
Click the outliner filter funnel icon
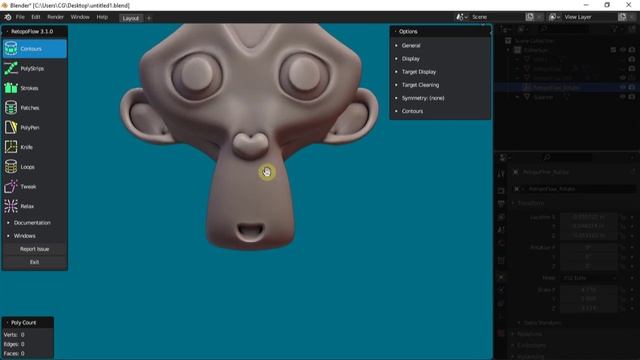coord(616,29)
